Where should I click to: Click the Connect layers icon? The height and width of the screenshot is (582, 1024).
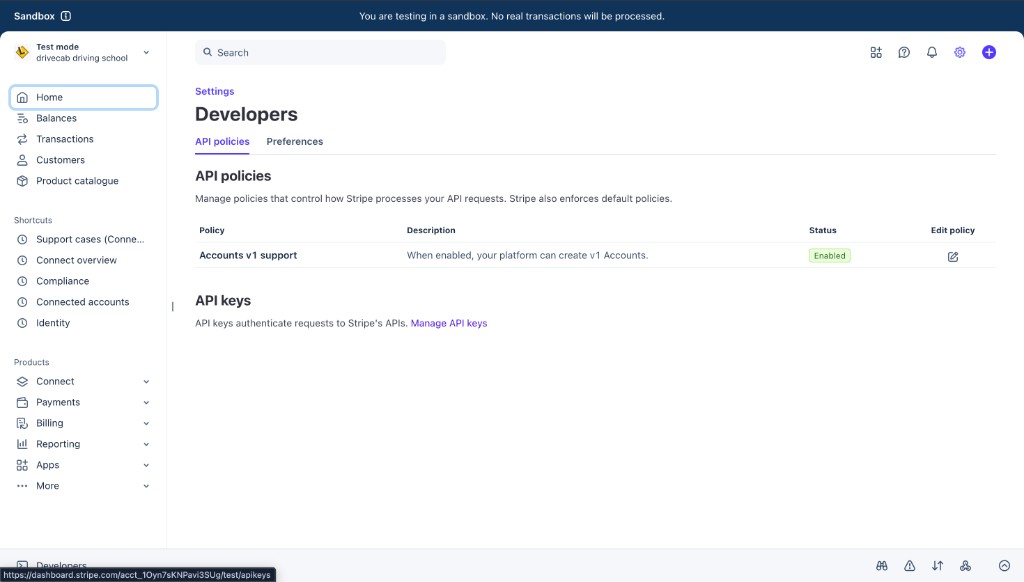(x=22, y=381)
